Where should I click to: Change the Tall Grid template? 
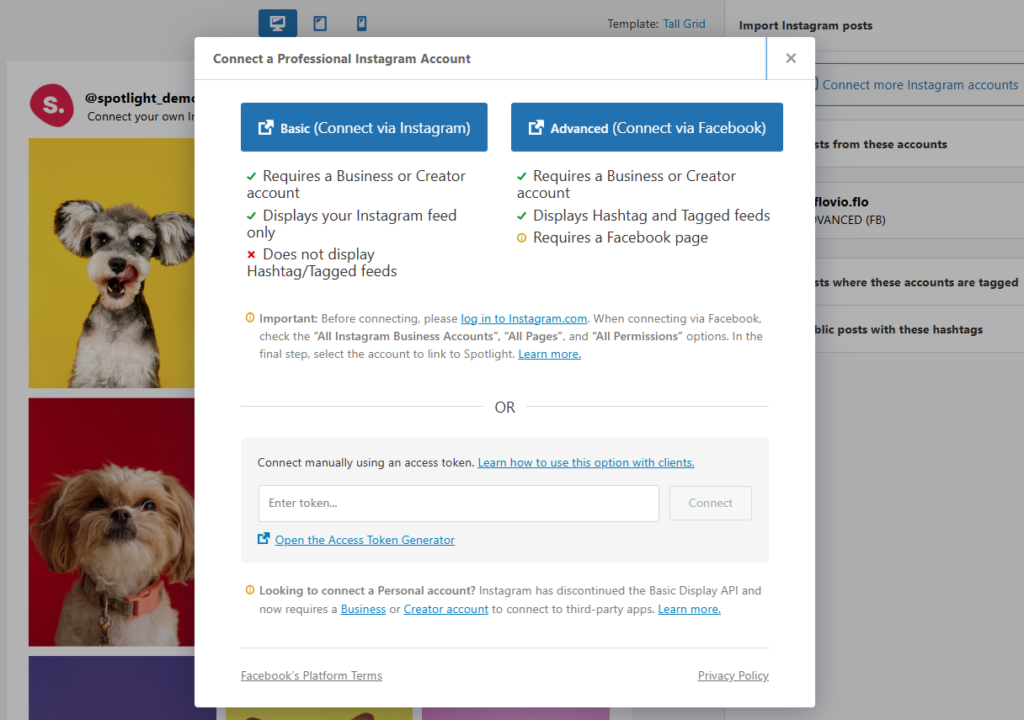point(684,23)
